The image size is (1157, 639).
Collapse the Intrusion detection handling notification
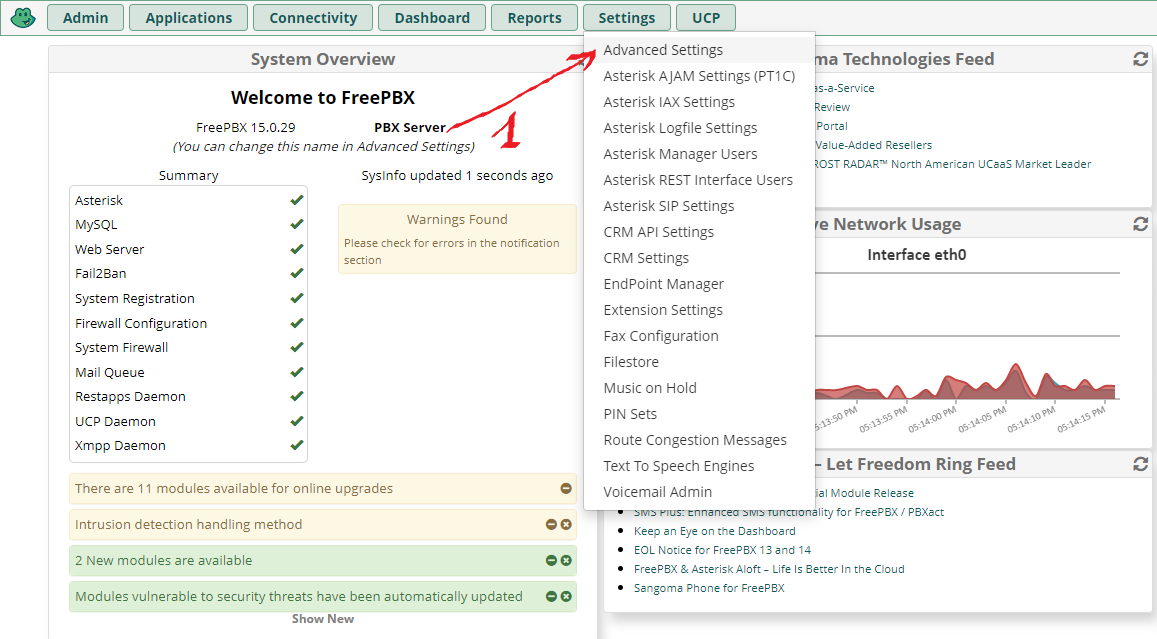pyautogui.click(x=551, y=525)
